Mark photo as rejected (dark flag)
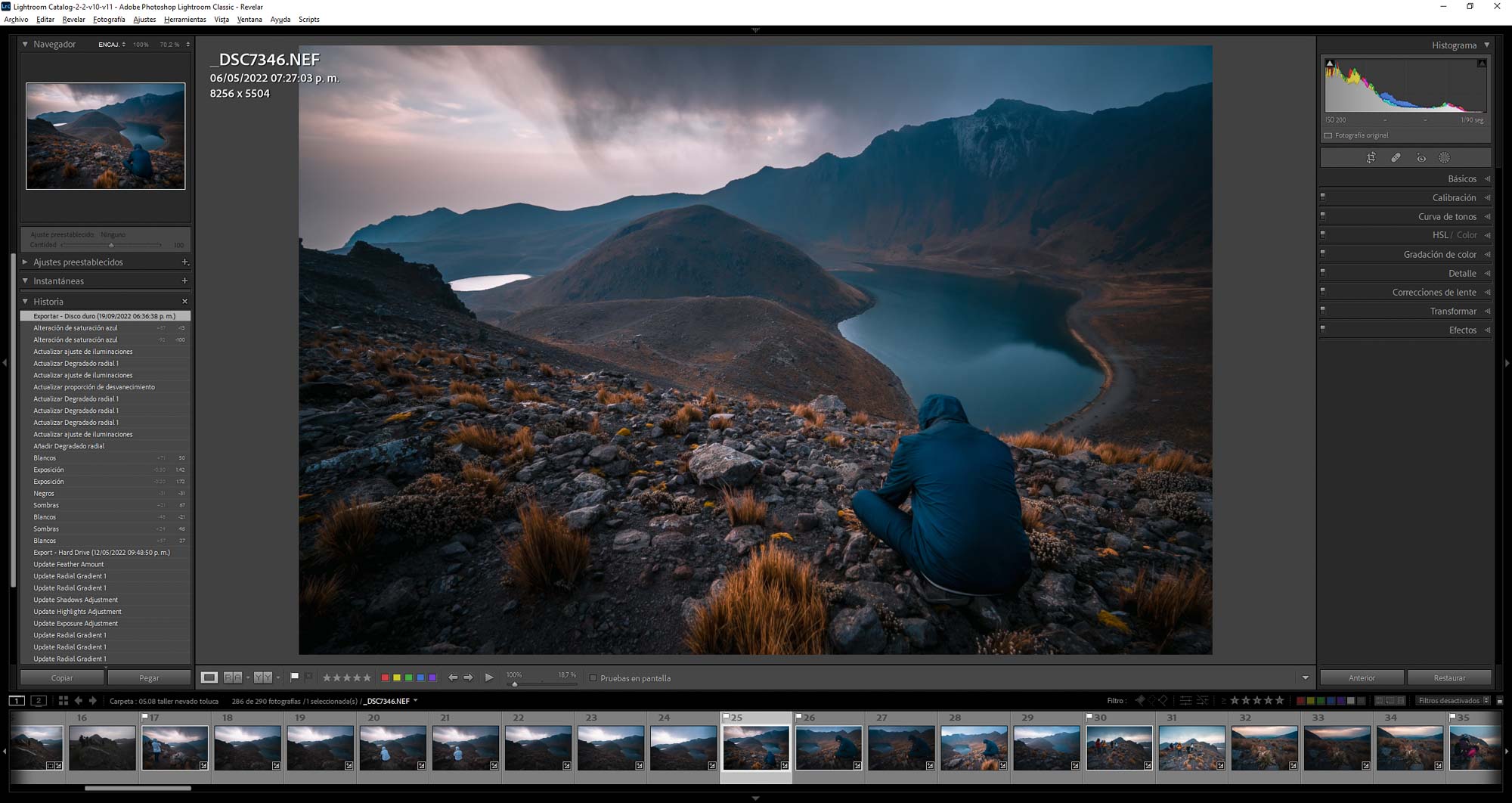Image resolution: width=1512 pixels, height=803 pixels. 308,677
